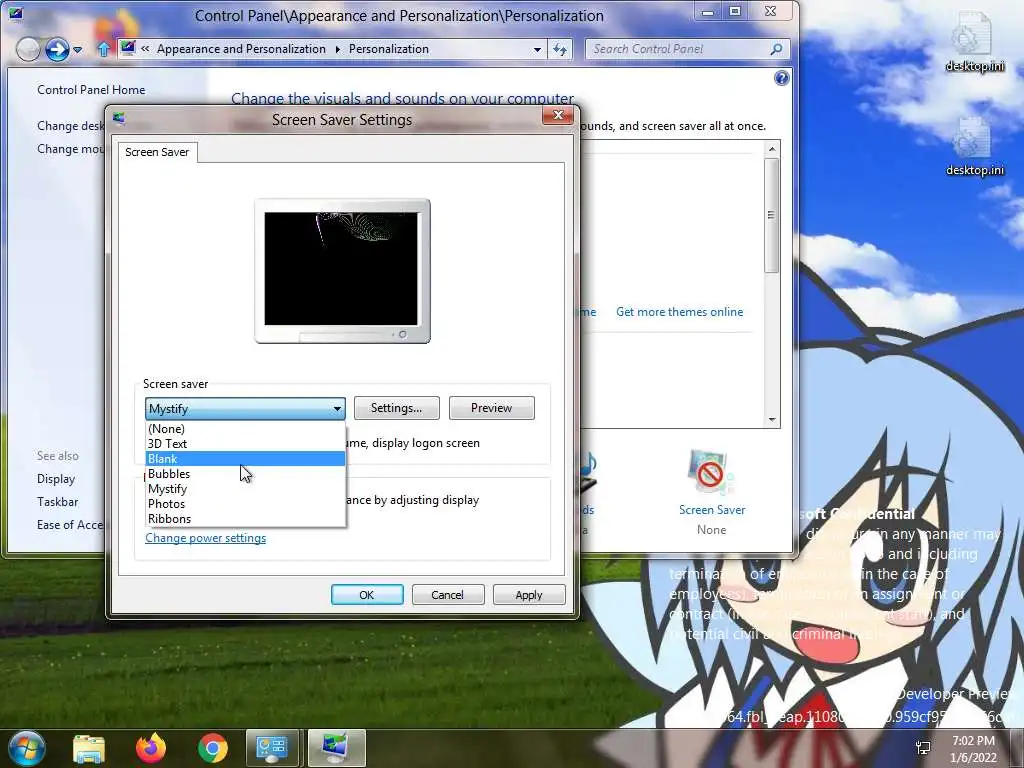Pick Ribbons from the screen saver list
This screenshot has width=1024, height=768.
point(245,519)
